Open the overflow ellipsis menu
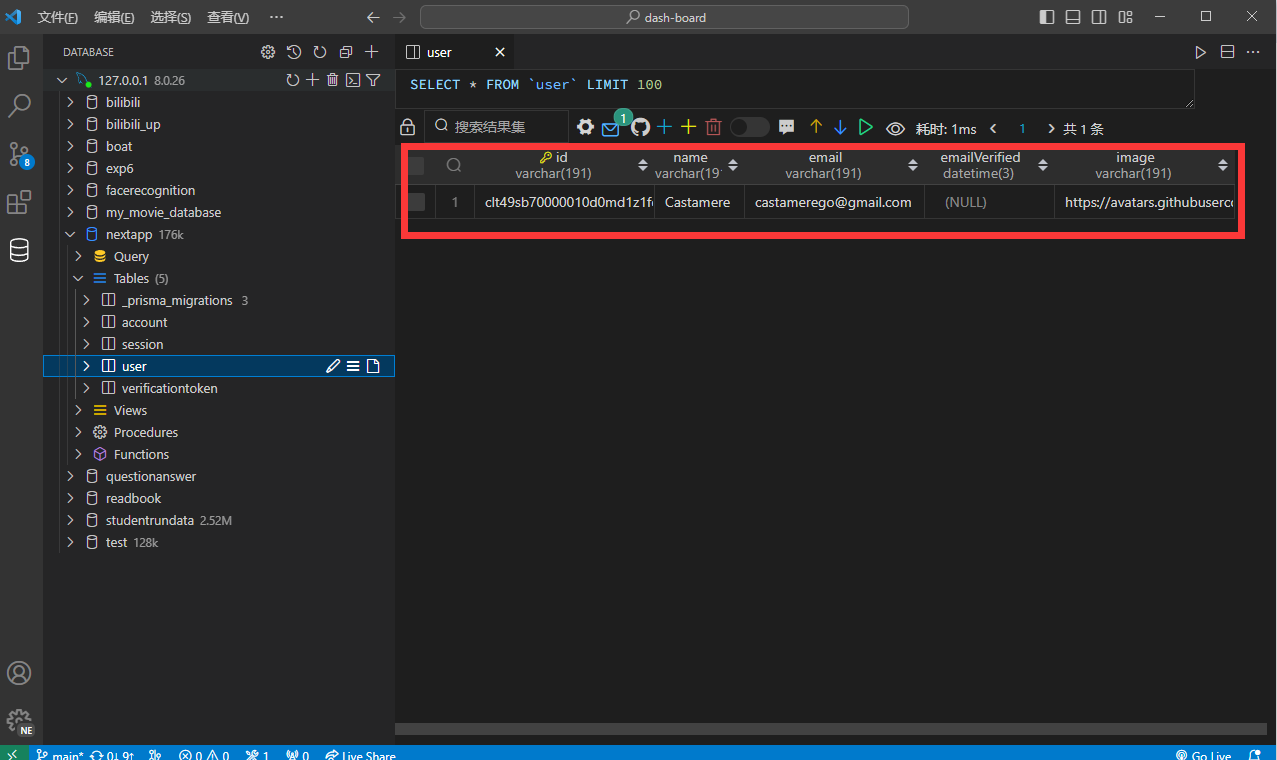 277,17
